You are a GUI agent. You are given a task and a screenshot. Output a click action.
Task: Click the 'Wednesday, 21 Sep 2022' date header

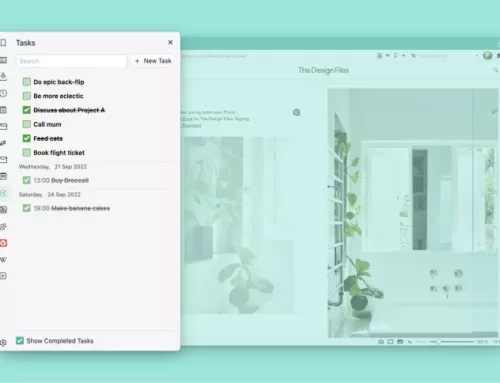click(53, 167)
